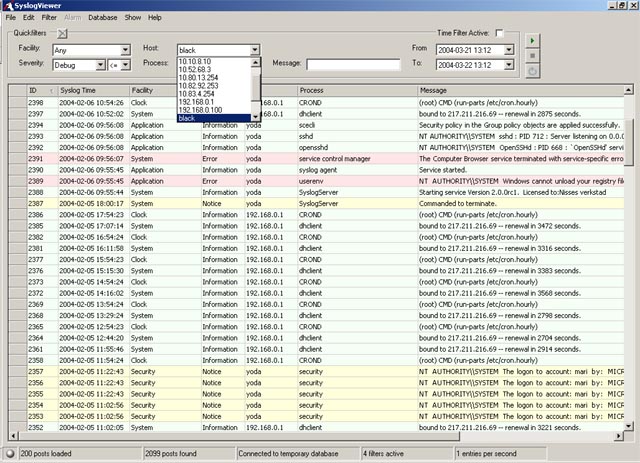Click table scroll up arrow
This screenshot has width=640, height=463.
pyautogui.click(x=629, y=90)
